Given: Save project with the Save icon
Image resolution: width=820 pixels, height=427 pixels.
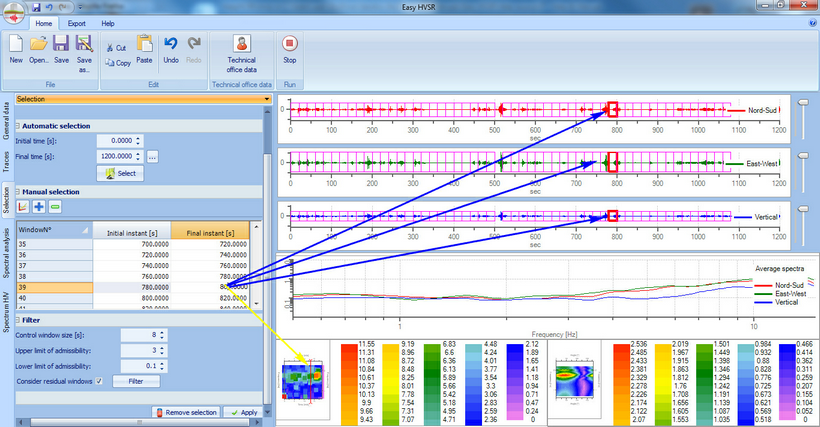Looking at the screenshot, I should click(x=61, y=44).
